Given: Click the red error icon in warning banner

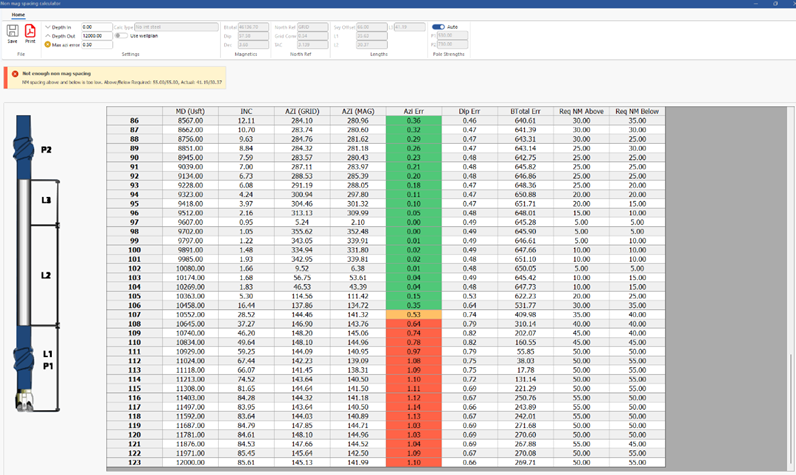Looking at the screenshot, I should pyautogui.click(x=14, y=74).
